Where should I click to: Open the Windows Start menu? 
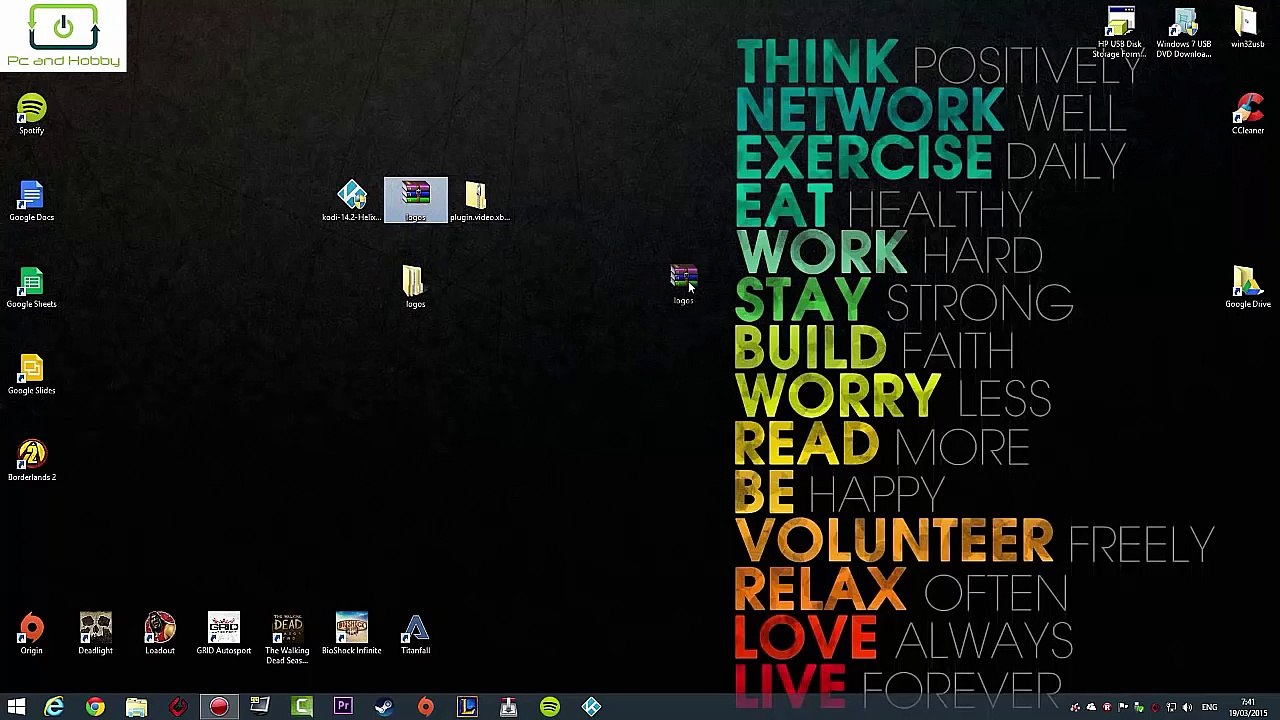pos(16,708)
